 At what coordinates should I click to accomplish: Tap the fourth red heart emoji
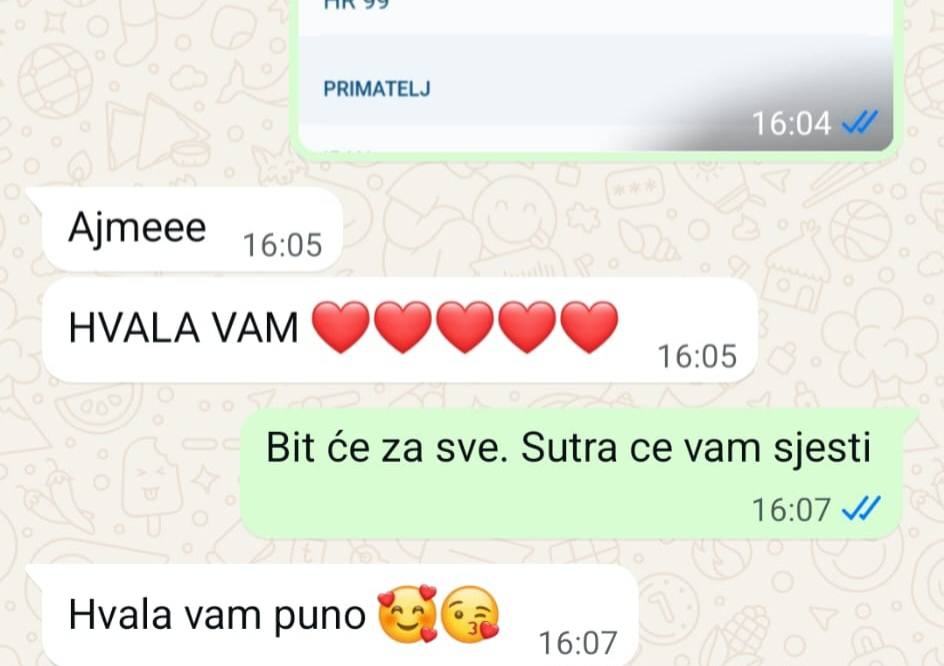527,326
